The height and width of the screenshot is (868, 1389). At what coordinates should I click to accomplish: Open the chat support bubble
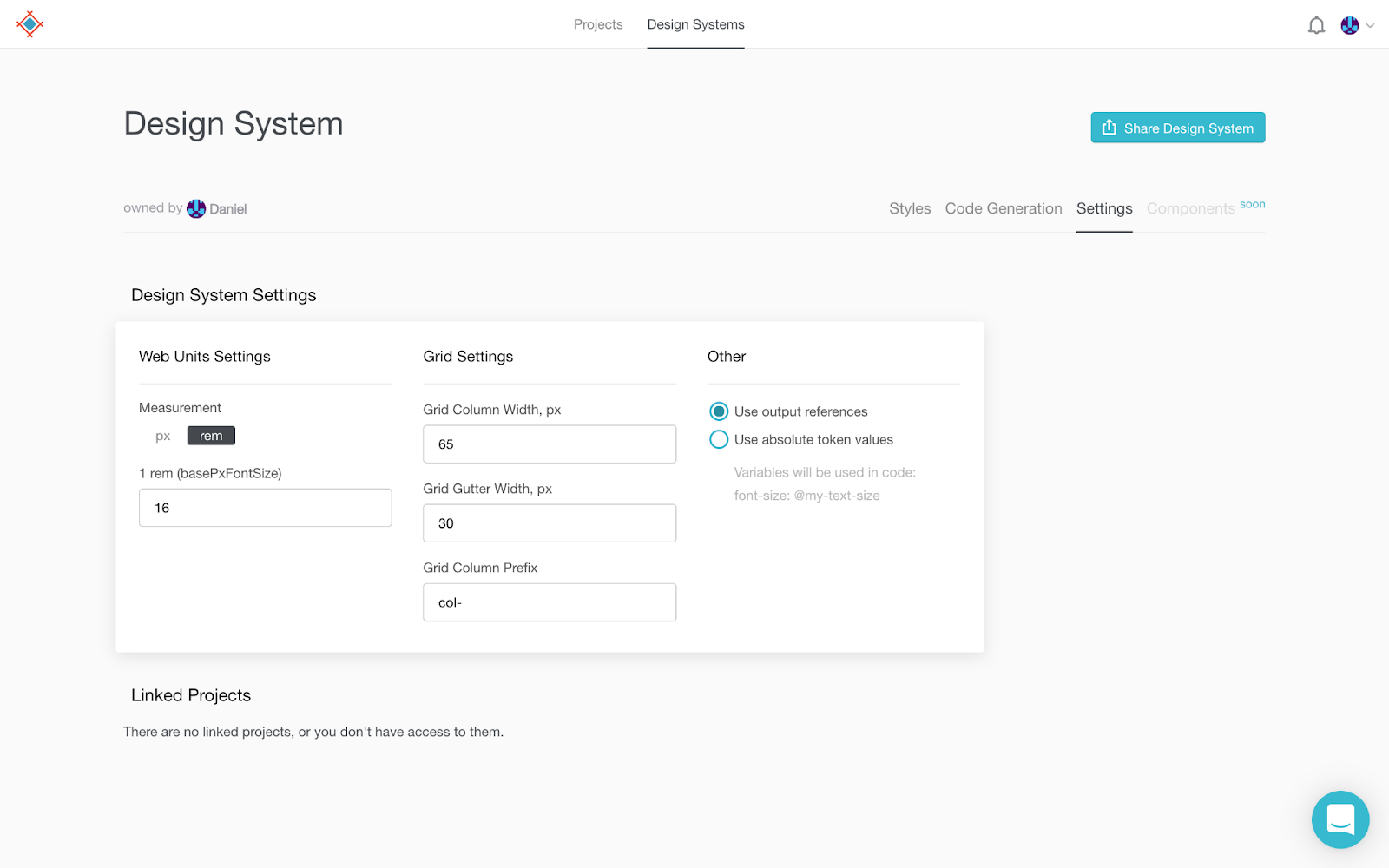(1340, 819)
